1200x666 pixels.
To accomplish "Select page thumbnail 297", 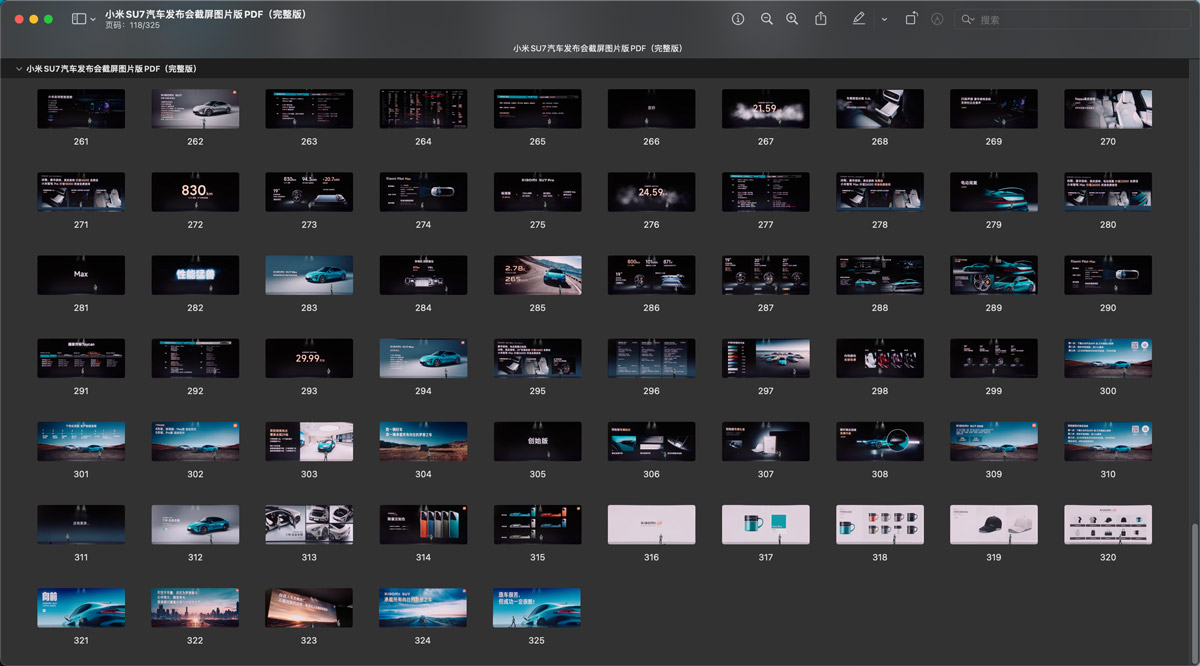I will click(765, 358).
